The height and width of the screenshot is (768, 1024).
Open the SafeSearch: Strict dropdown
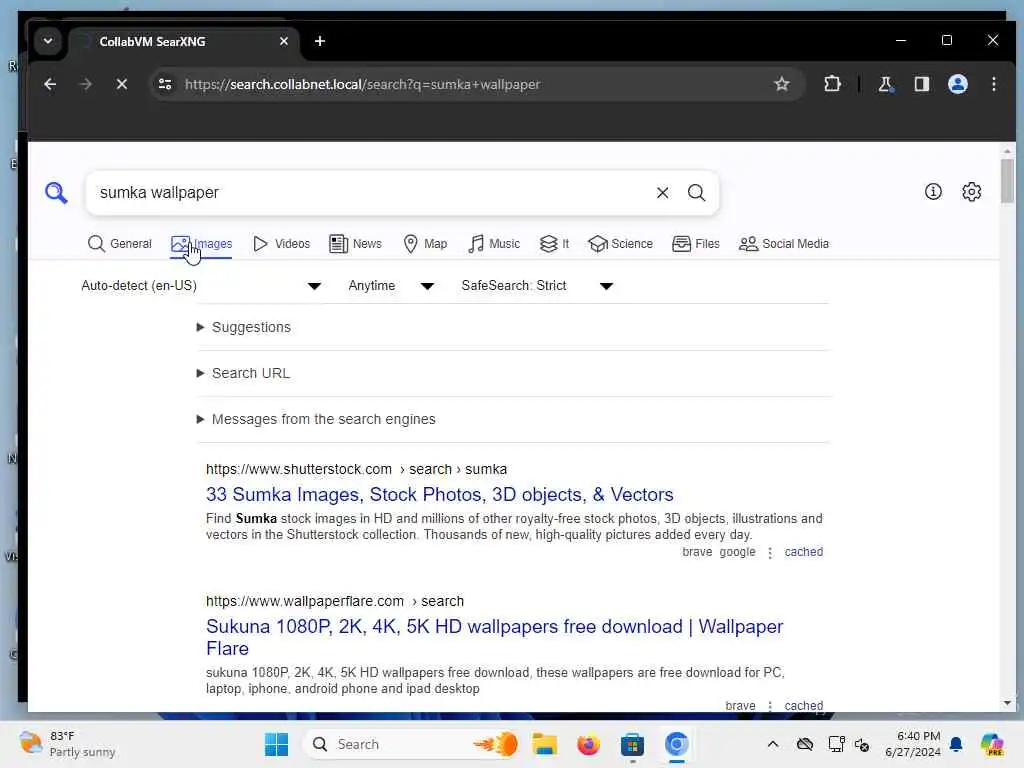pos(537,285)
